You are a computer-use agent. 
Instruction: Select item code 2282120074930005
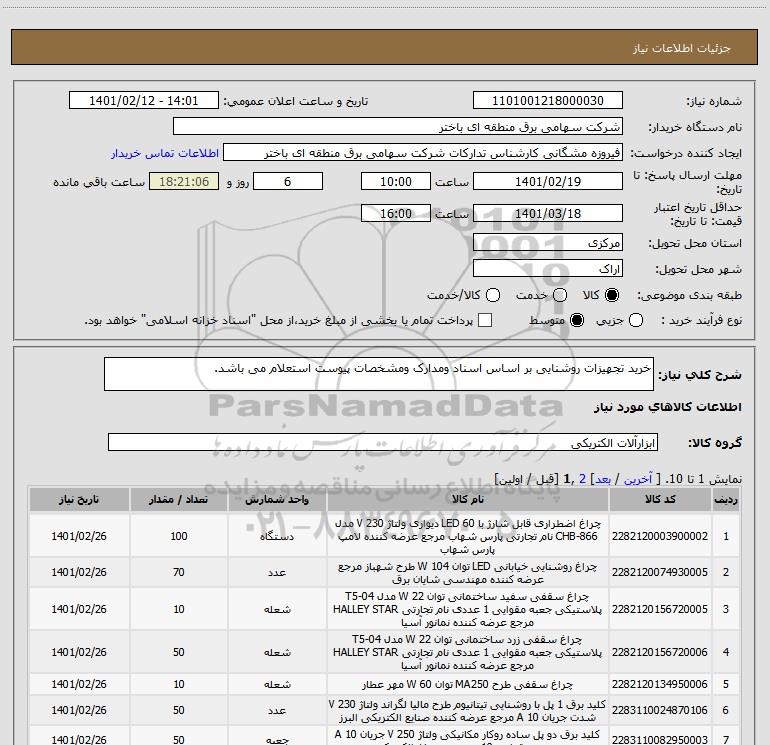tap(660, 572)
